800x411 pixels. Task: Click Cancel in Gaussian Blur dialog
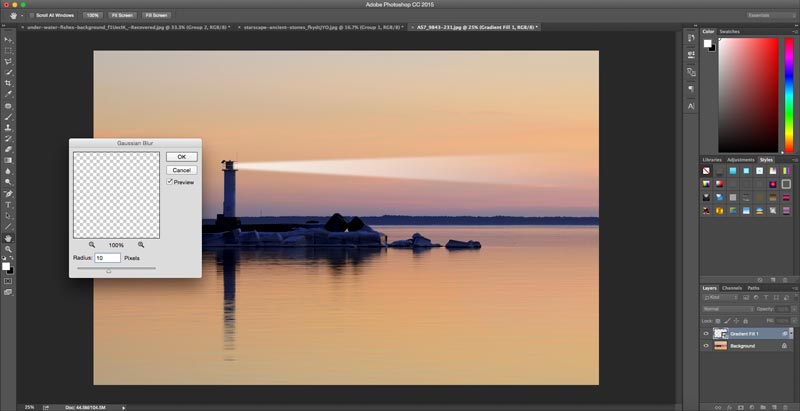182,170
